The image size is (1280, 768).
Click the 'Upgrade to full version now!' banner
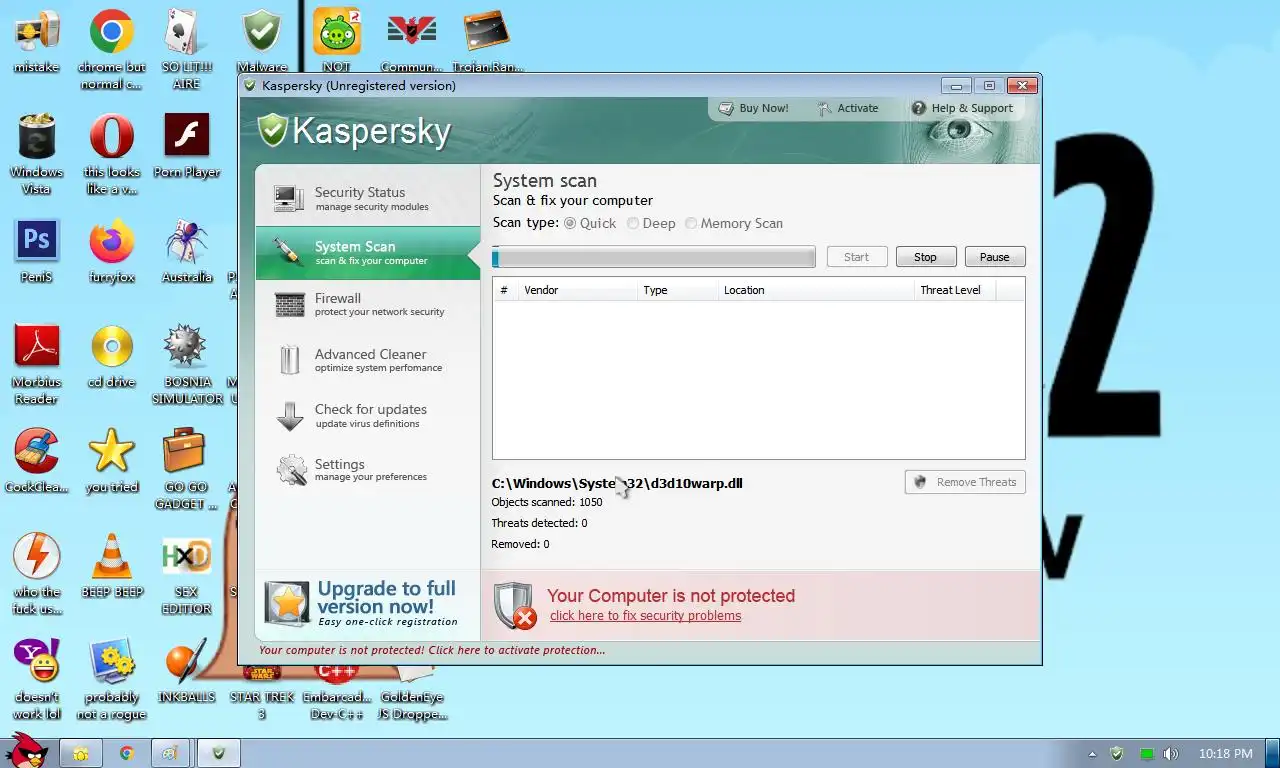pyautogui.click(x=362, y=604)
